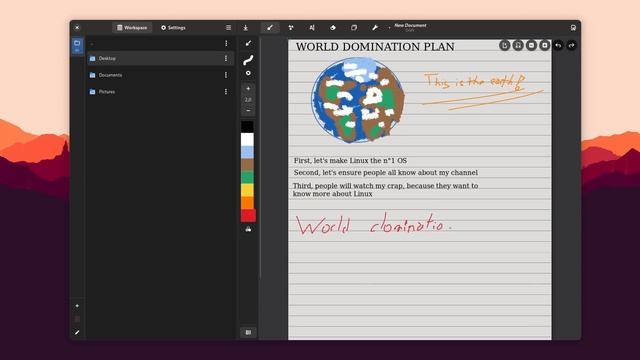The image size is (640, 360).
Task: Click the orange "This is the earth" handwriting
Action: (x=474, y=82)
